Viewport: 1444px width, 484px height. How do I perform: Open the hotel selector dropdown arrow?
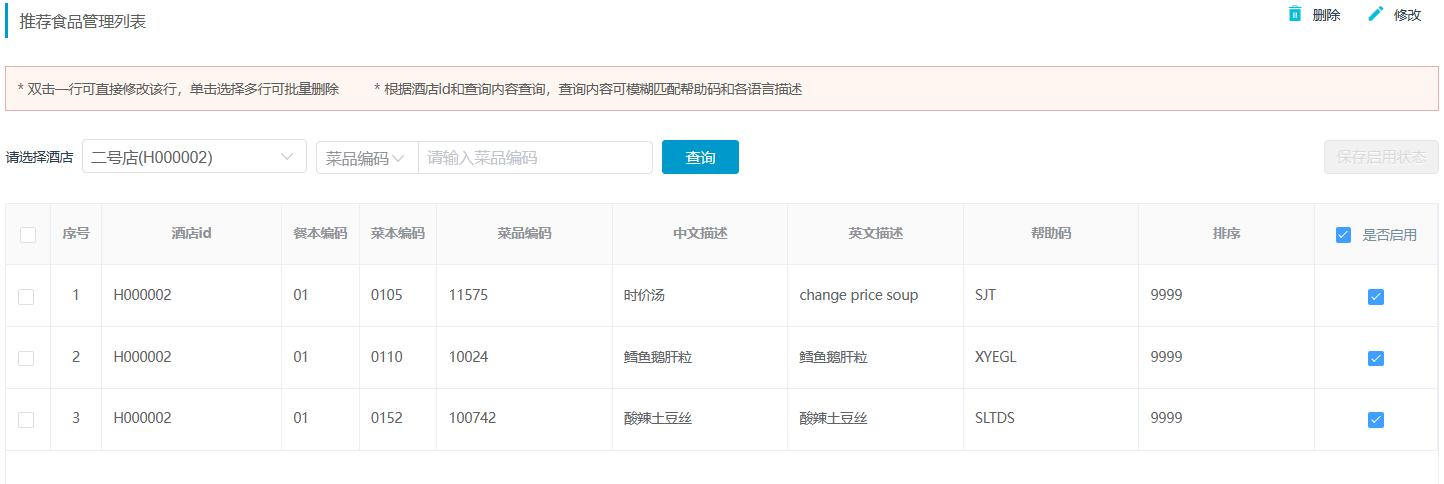coord(288,157)
